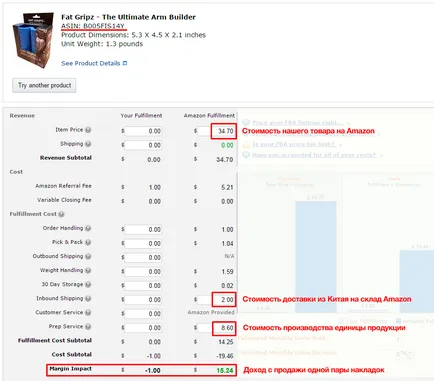Click Amazon Weight Handling value 1.59
The width and height of the screenshot is (434, 381).
227,272
